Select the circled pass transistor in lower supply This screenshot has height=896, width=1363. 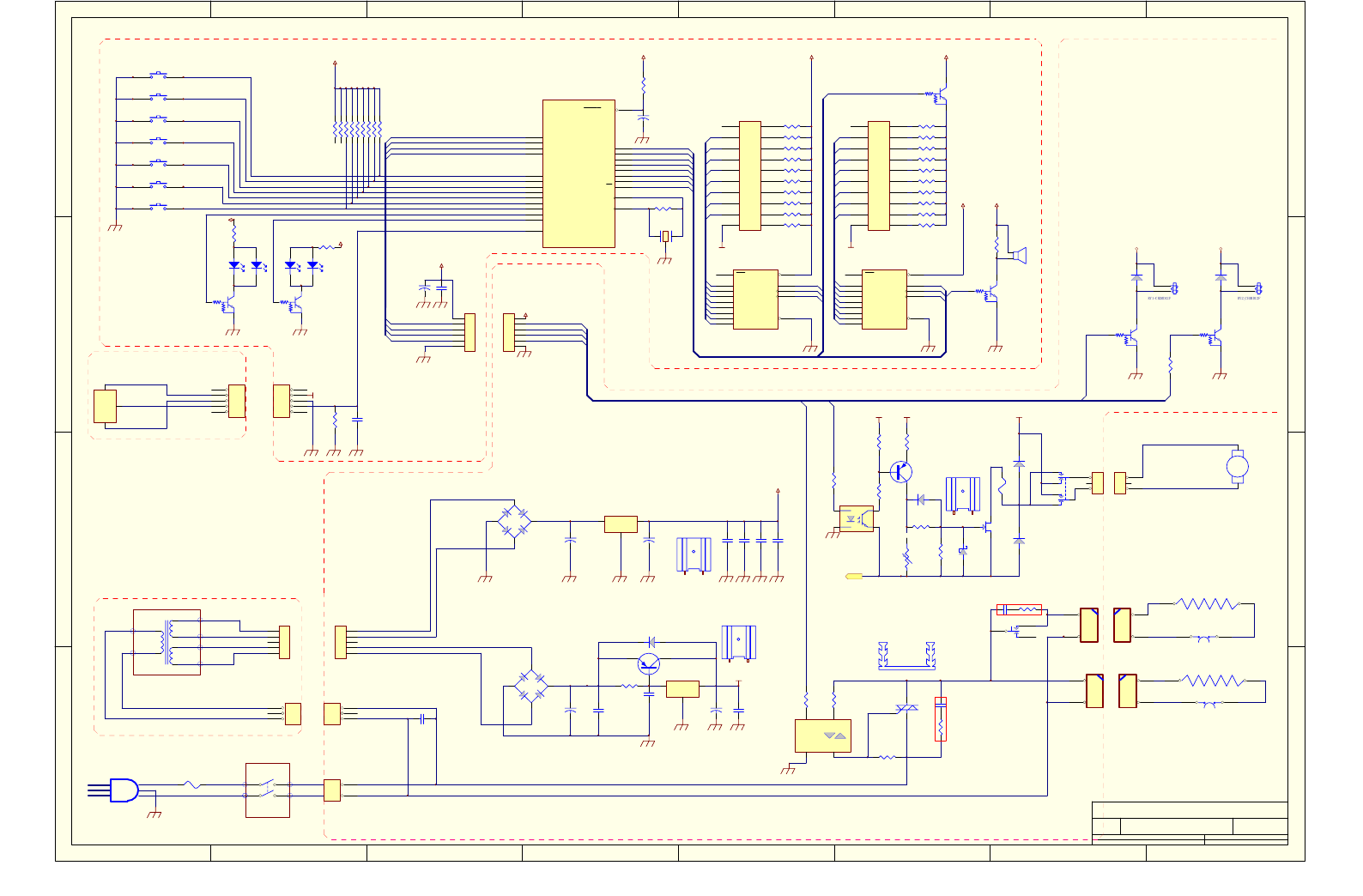pos(649,663)
